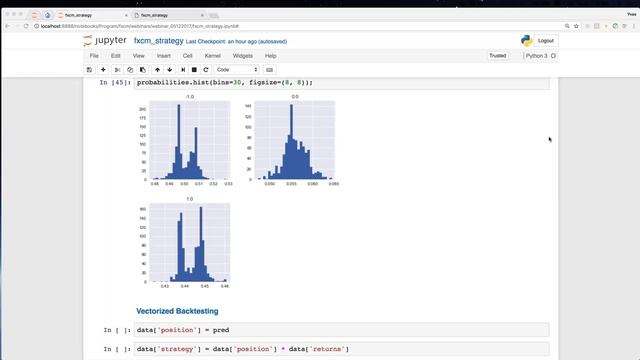Screen dimensions: 640x360
Task: Click the zoom magnifier icon in the address bar
Action: click(x=567, y=26)
